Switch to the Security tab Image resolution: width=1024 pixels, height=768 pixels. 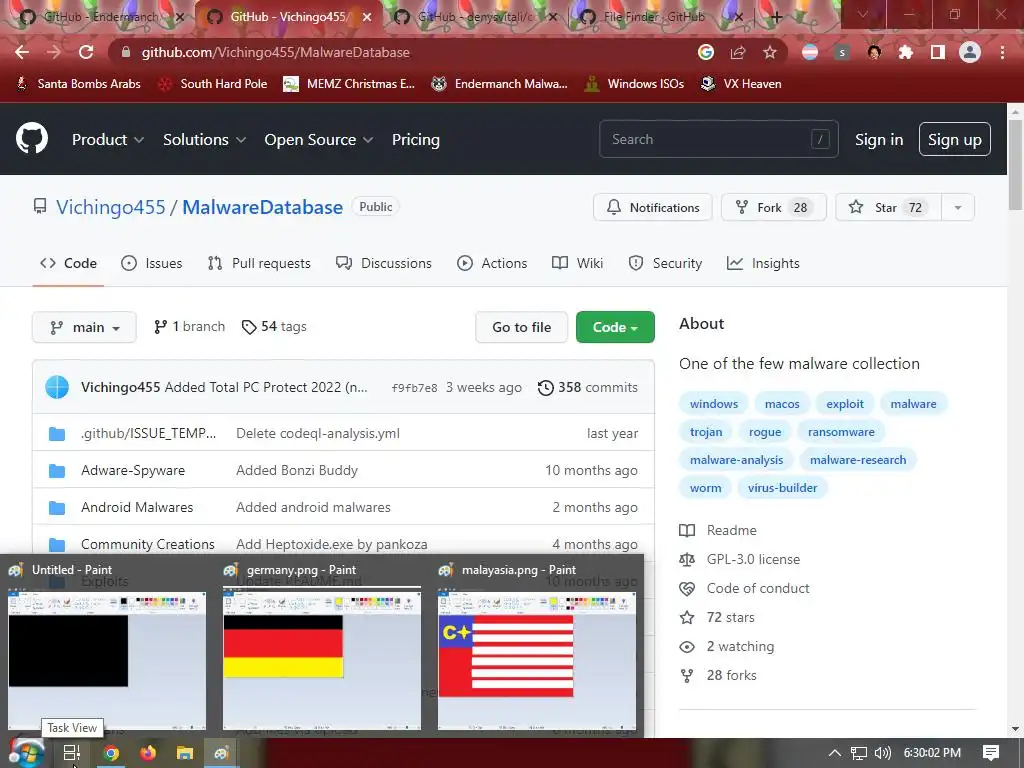coord(665,263)
